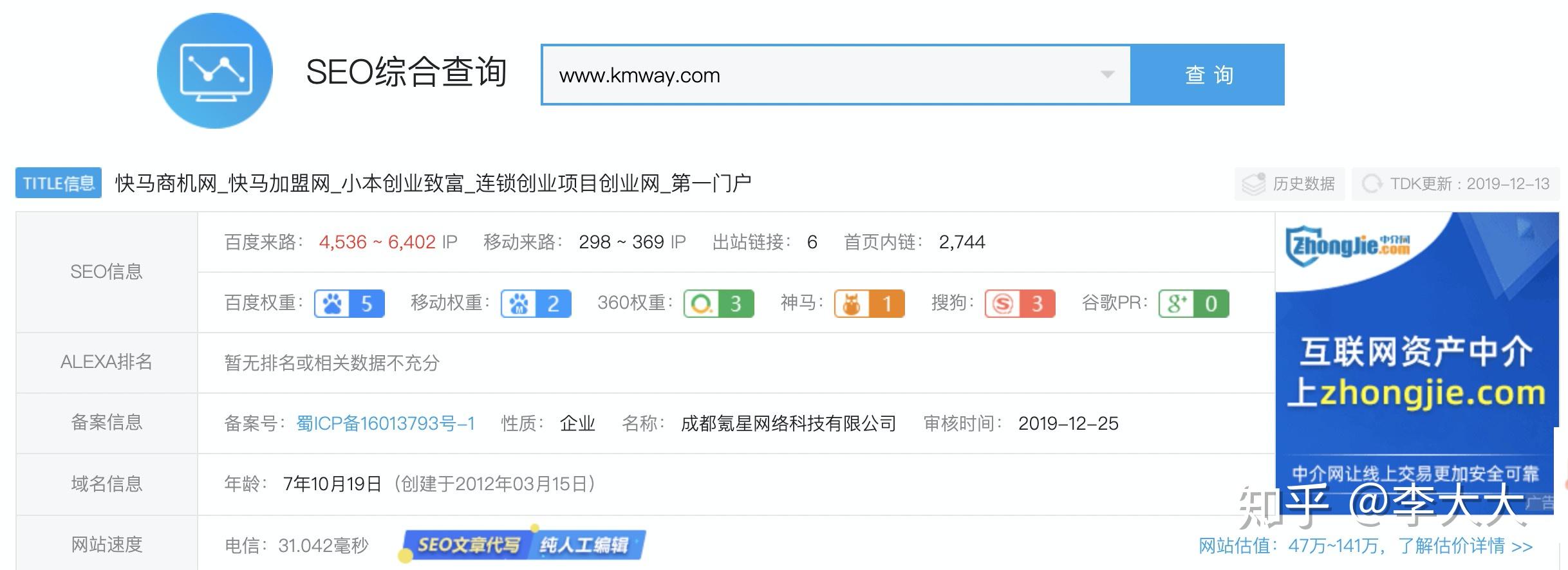The width and height of the screenshot is (1568, 570).
Task: Click 搜狗 weight value 3
Action: tap(1038, 303)
